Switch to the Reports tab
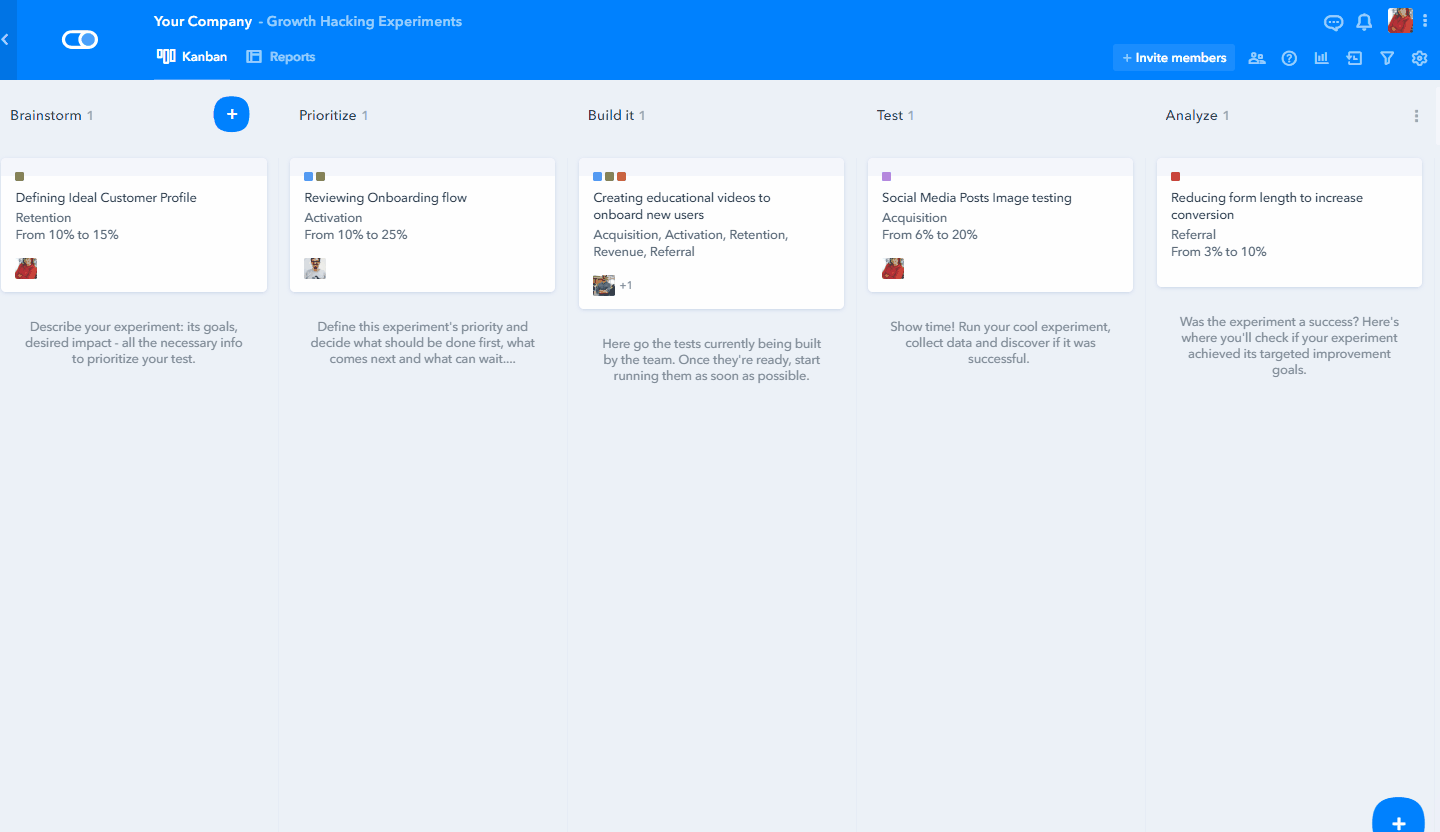 [281, 57]
